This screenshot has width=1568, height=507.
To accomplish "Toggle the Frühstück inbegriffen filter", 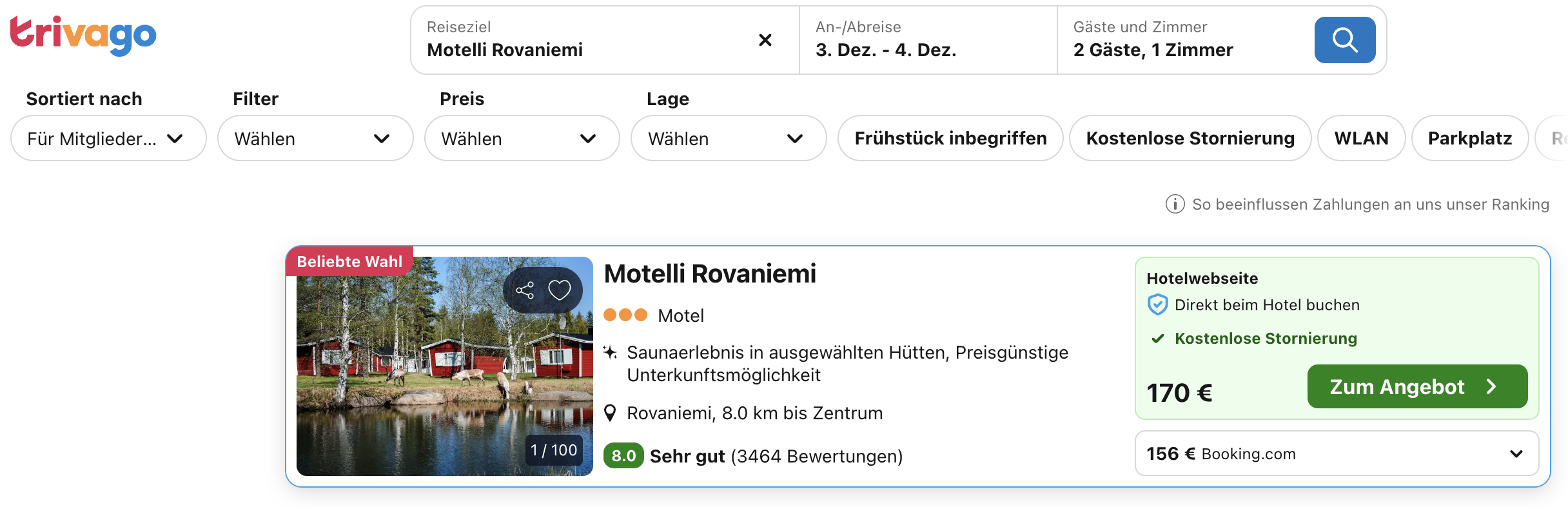I will pos(950,138).
